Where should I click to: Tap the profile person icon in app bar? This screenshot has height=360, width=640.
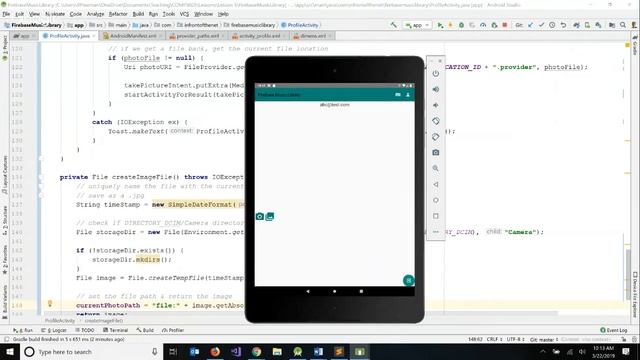pyautogui.click(x=408, y=95)
